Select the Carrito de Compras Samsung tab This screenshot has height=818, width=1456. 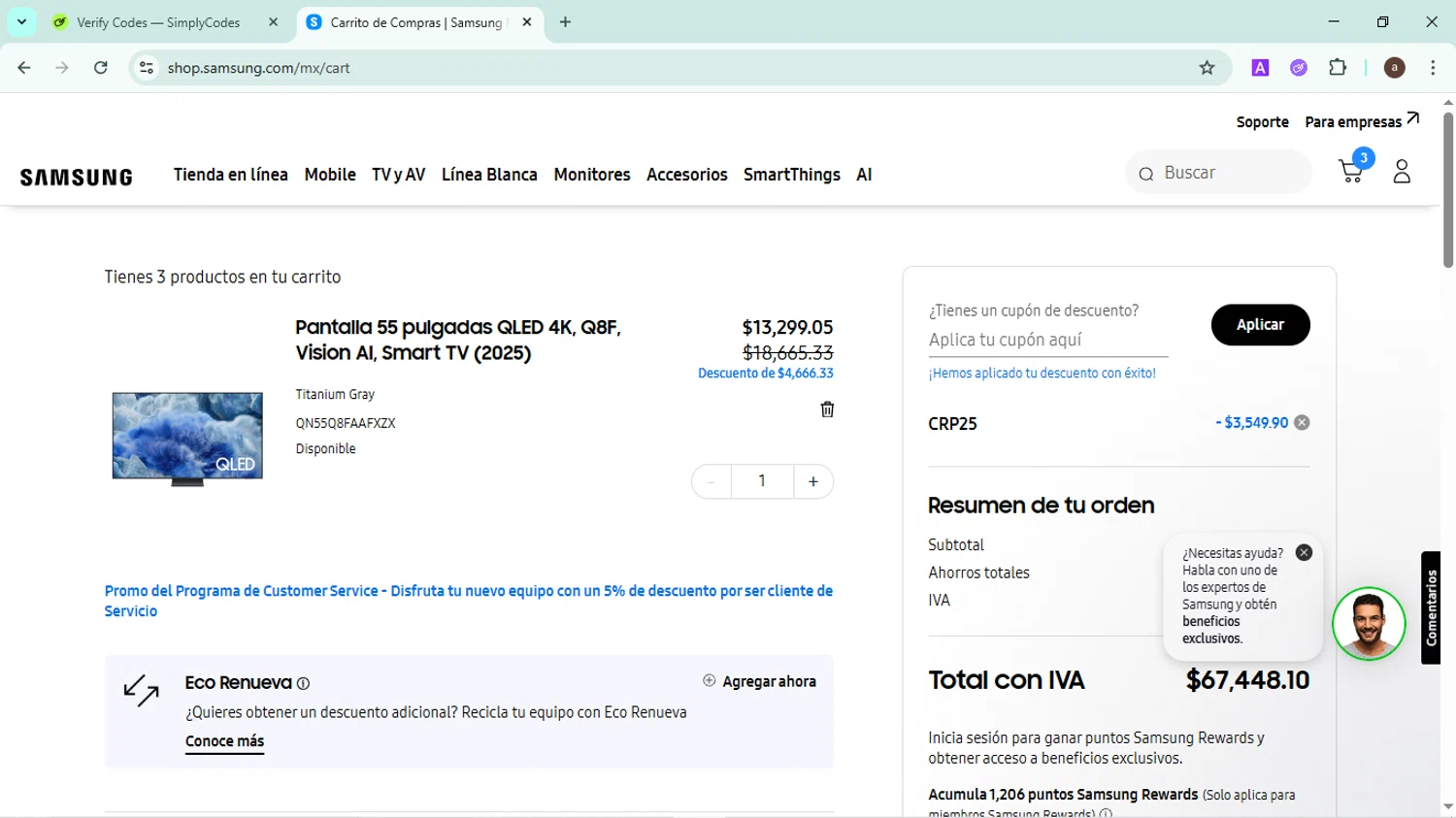coord(417,22)
